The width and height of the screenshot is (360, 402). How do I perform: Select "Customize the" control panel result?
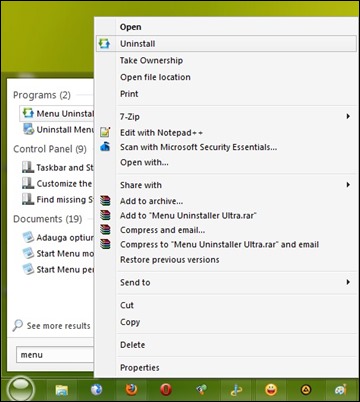coord(57,183)
